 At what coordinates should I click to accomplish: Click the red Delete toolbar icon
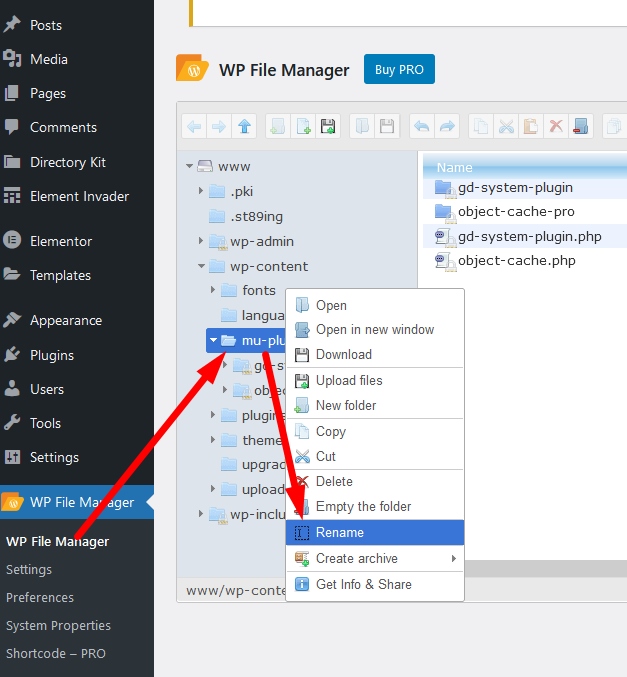[556, 127]
